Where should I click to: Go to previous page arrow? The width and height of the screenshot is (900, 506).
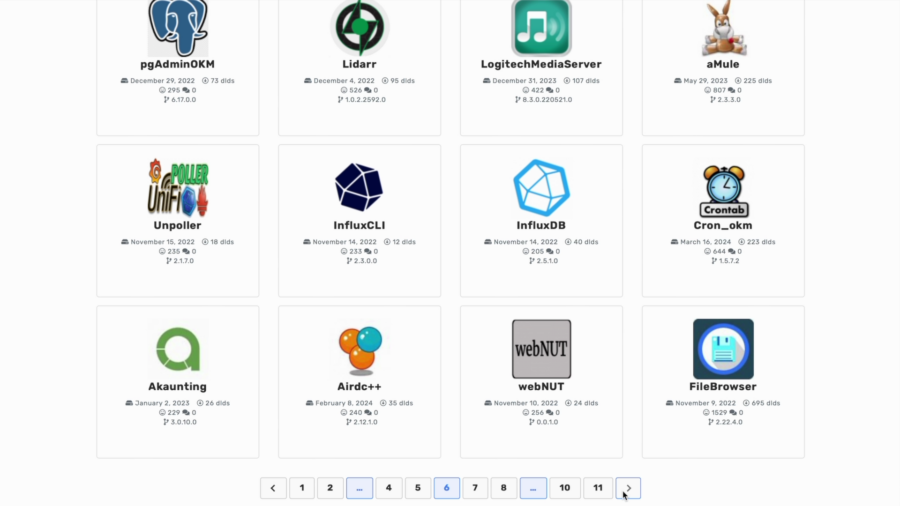[273, 488]
